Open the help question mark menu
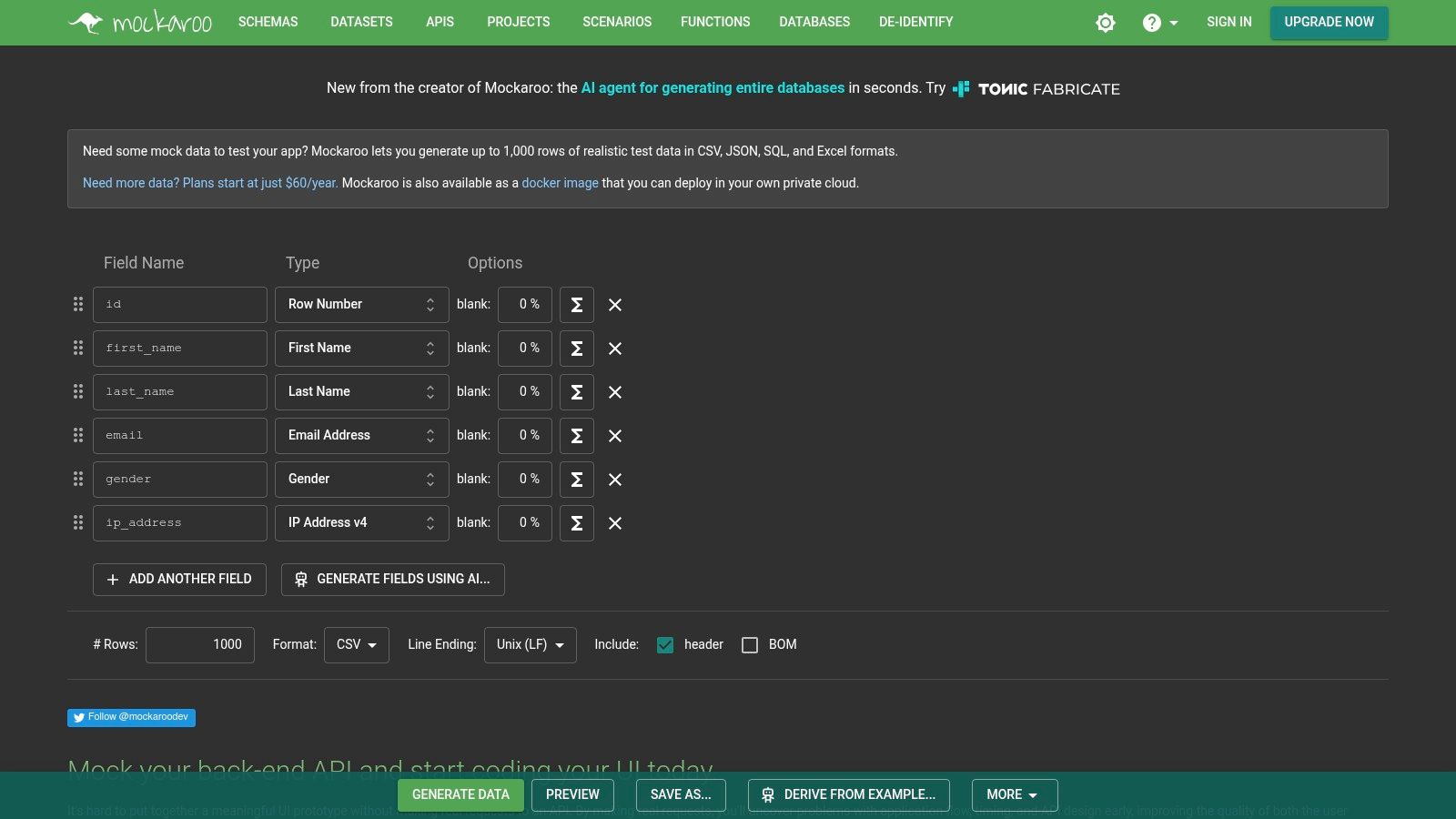The height and width of the screenshot is (819, 1456). point(1158,23)
